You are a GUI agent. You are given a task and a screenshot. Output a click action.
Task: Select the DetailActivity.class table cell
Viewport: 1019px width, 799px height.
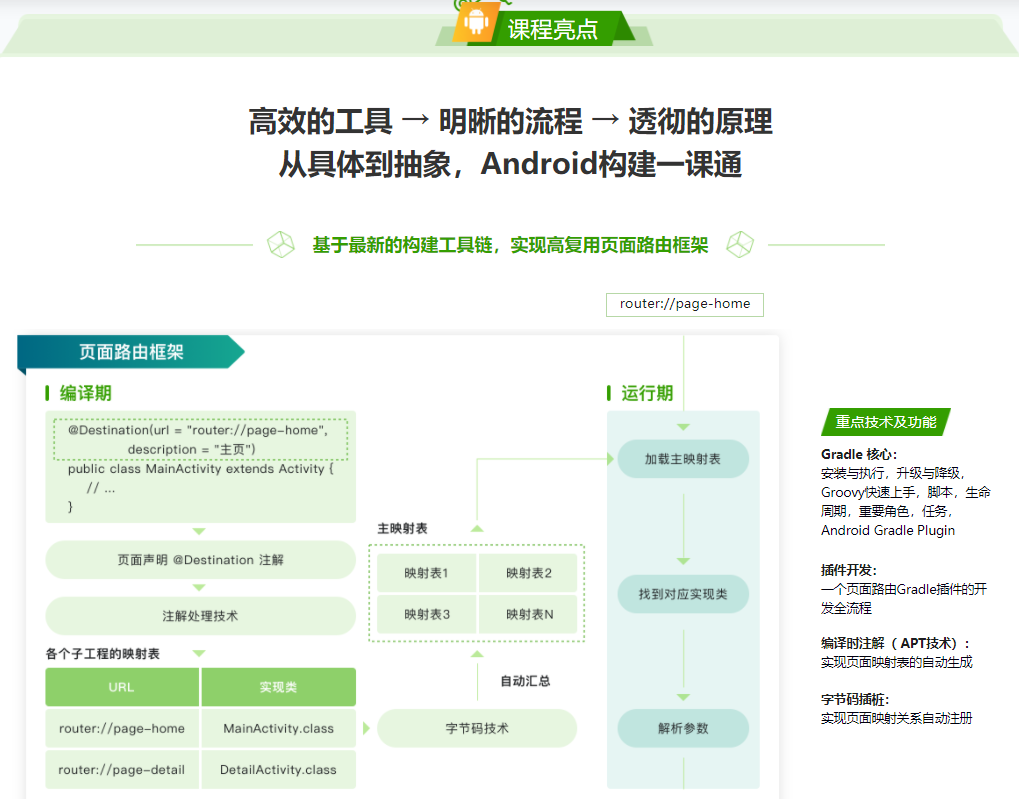tap(278, 770)
